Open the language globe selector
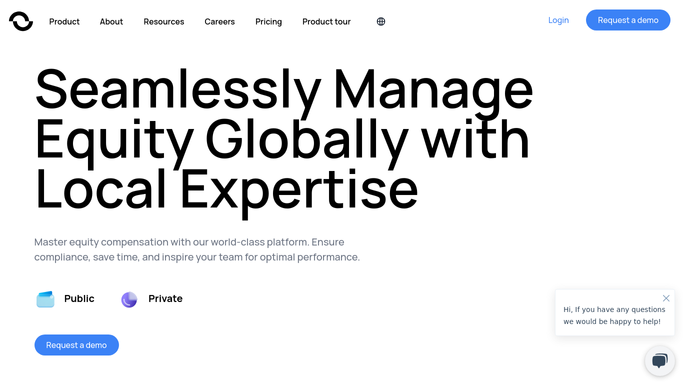This screenshot has height=384, width=683. 381,21
